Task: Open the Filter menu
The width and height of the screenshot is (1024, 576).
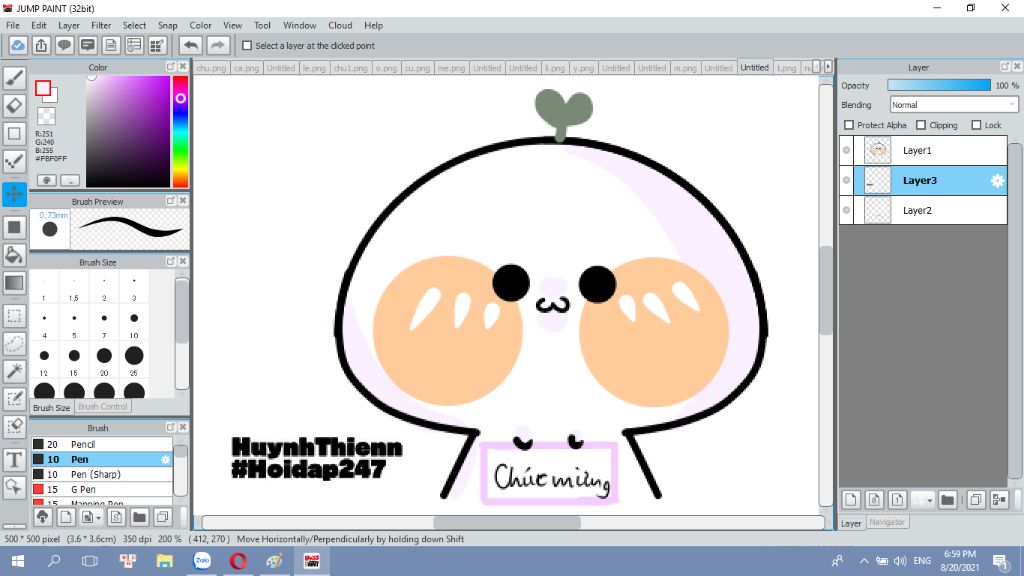Action: pyautogui.click(x=101, y=25)
